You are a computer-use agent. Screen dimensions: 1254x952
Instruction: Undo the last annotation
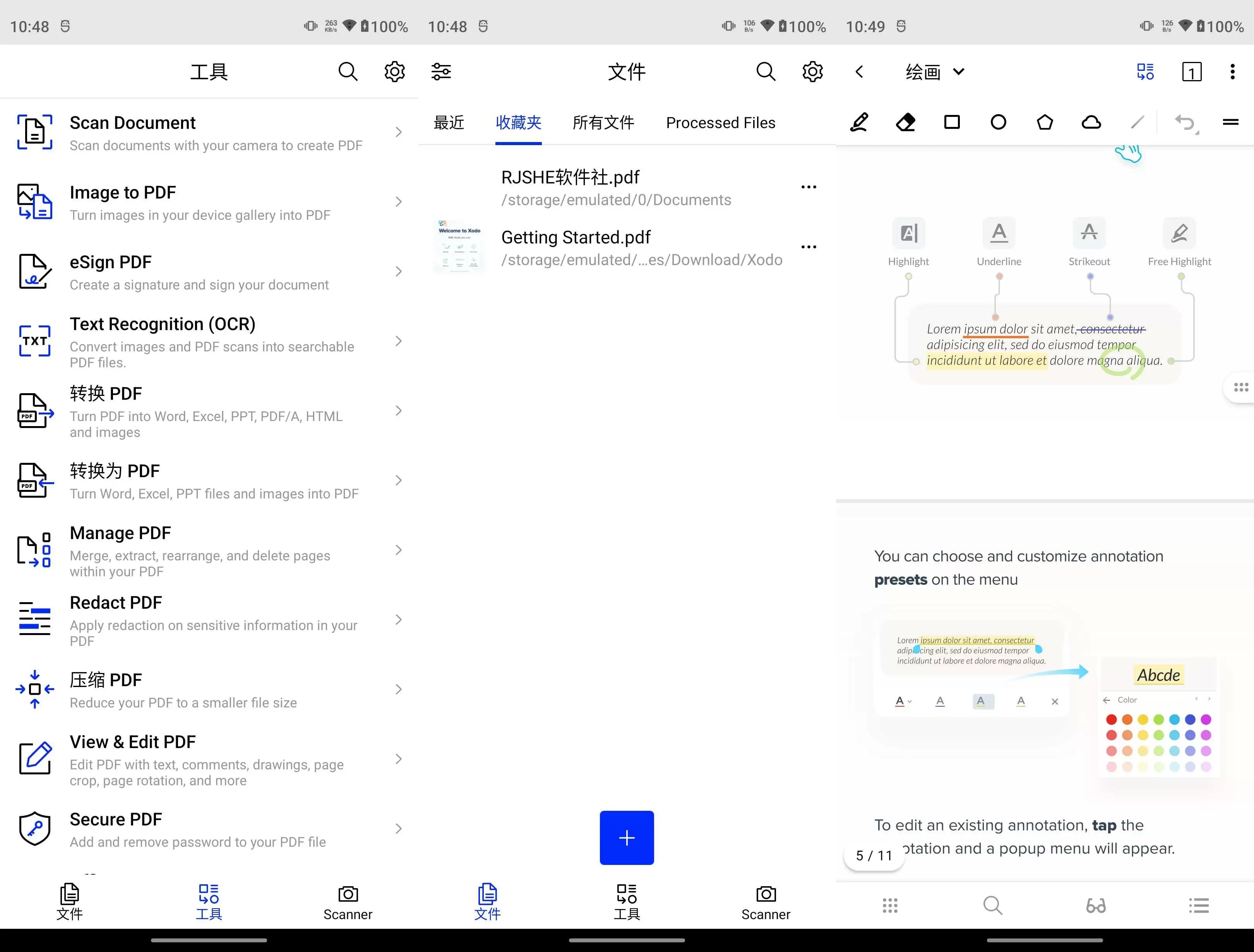[x=1185, y=122]
